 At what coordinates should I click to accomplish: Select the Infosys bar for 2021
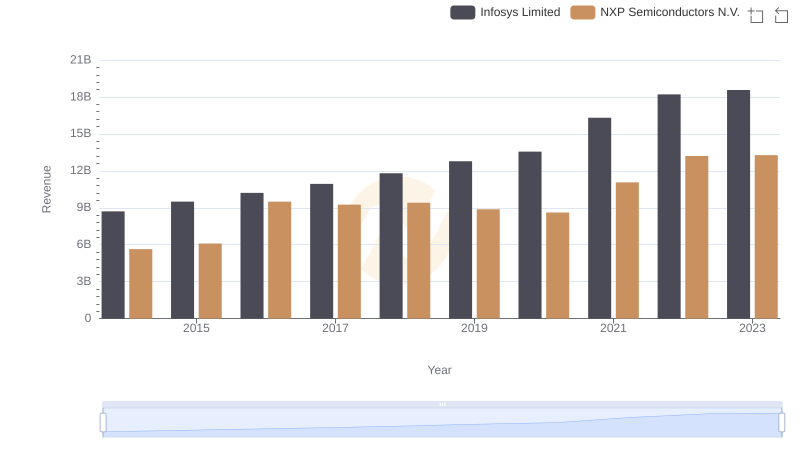599,218
